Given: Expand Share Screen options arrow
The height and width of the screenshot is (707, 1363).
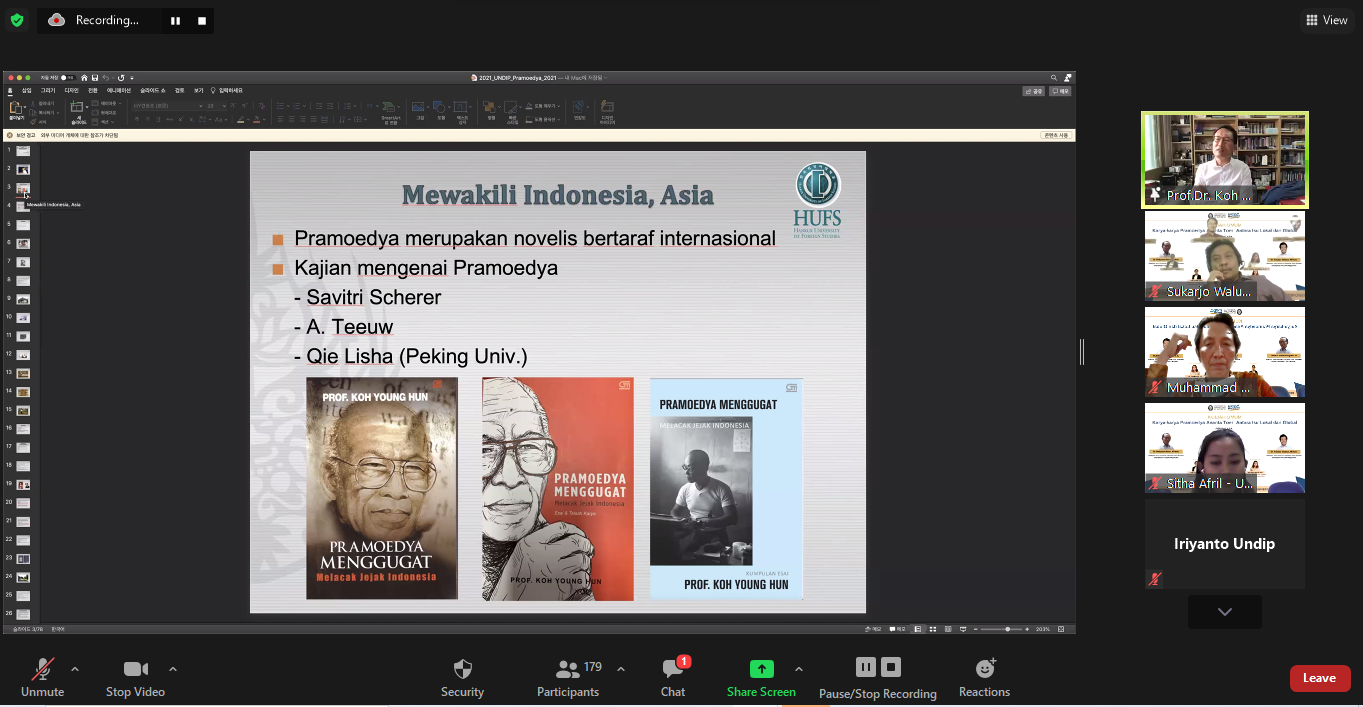Looking at the screenshot, I should coord(798,669).
